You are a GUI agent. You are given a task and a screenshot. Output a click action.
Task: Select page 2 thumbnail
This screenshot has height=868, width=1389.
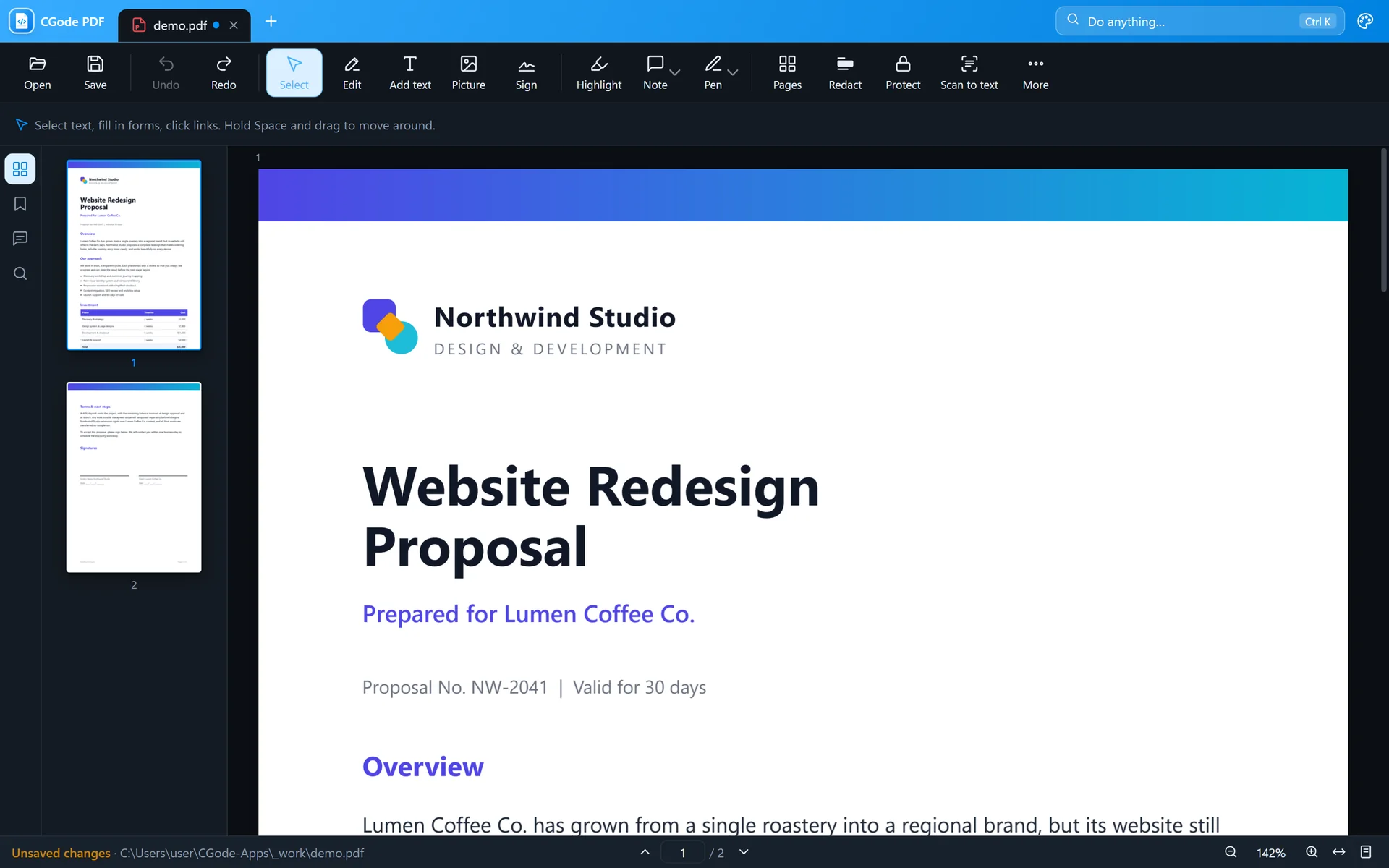[x=134, y=477]
